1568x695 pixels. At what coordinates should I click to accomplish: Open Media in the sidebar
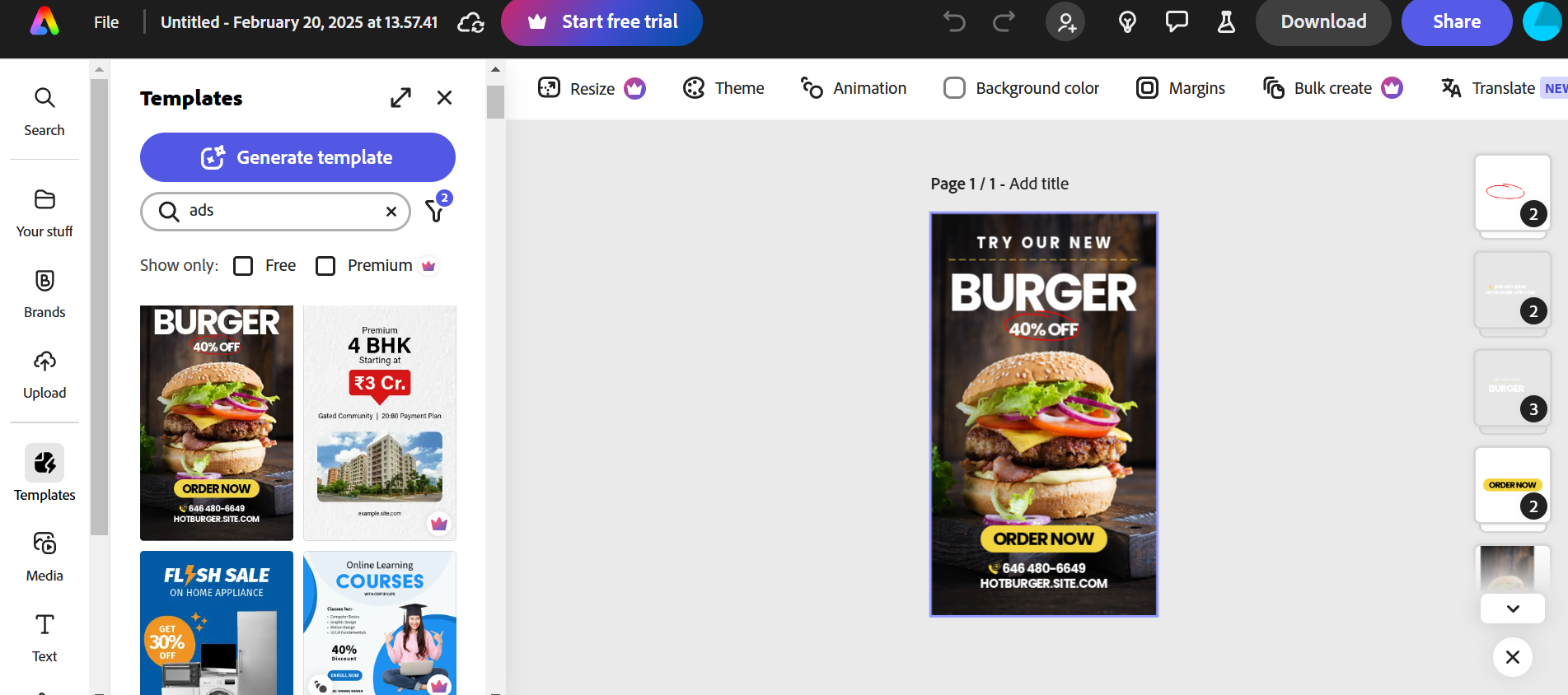point(44,557)
